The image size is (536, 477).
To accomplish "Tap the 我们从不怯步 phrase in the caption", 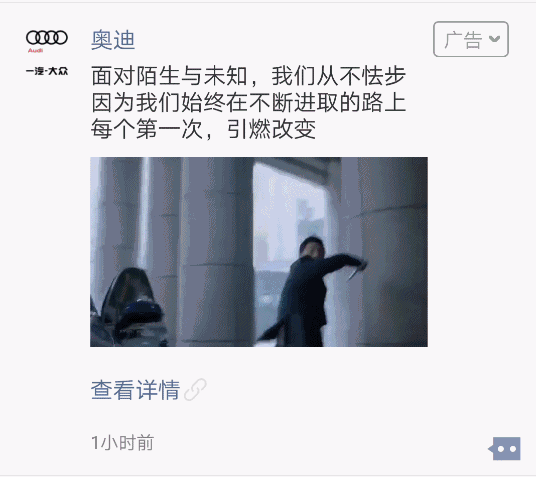I will tap(338, 76).
